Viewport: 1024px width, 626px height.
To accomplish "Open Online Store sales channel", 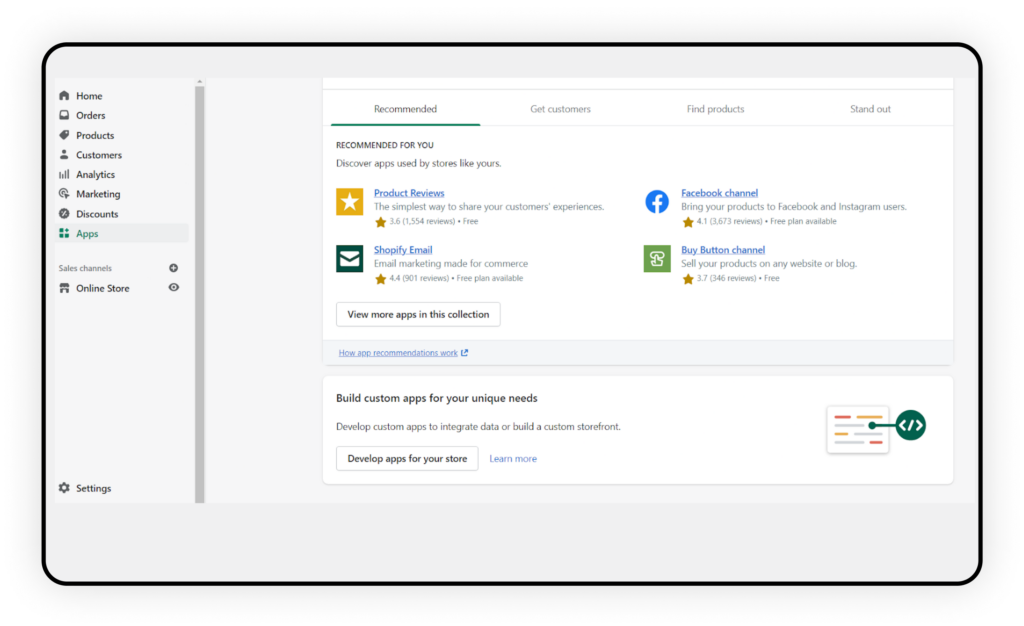I will [103, 288].
